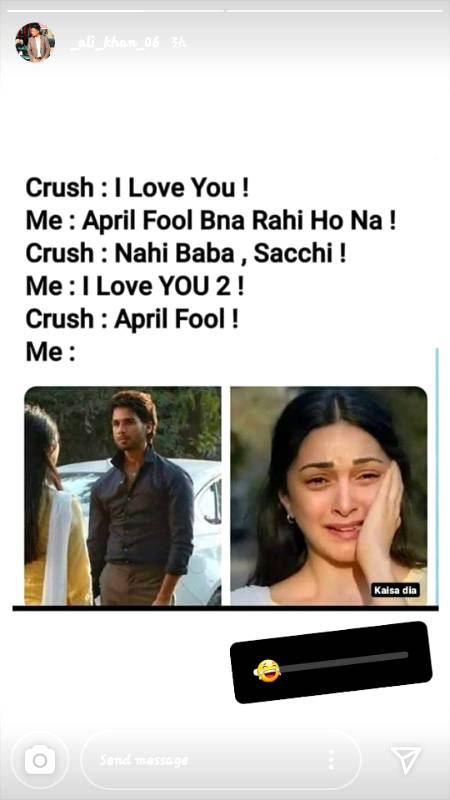Open the camera icon beside the message box
This screenshot has height=800, width=450.
[x=40, y=761]
